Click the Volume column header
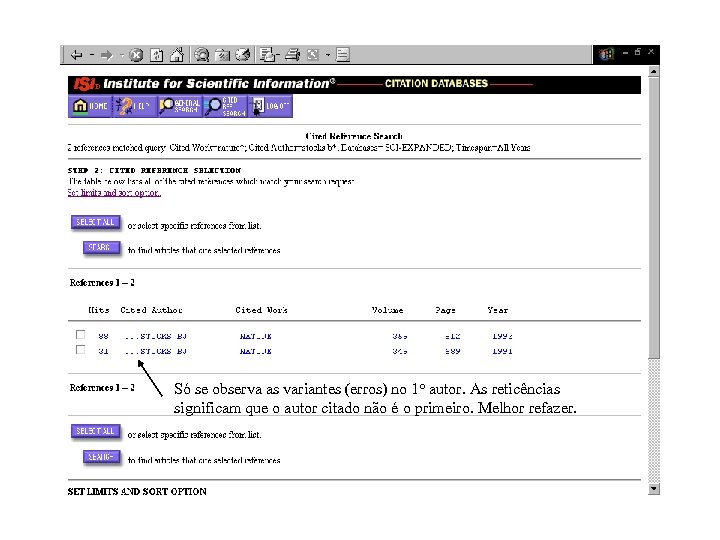The width and height of the screenshot is (720, 540). point(387,310)
